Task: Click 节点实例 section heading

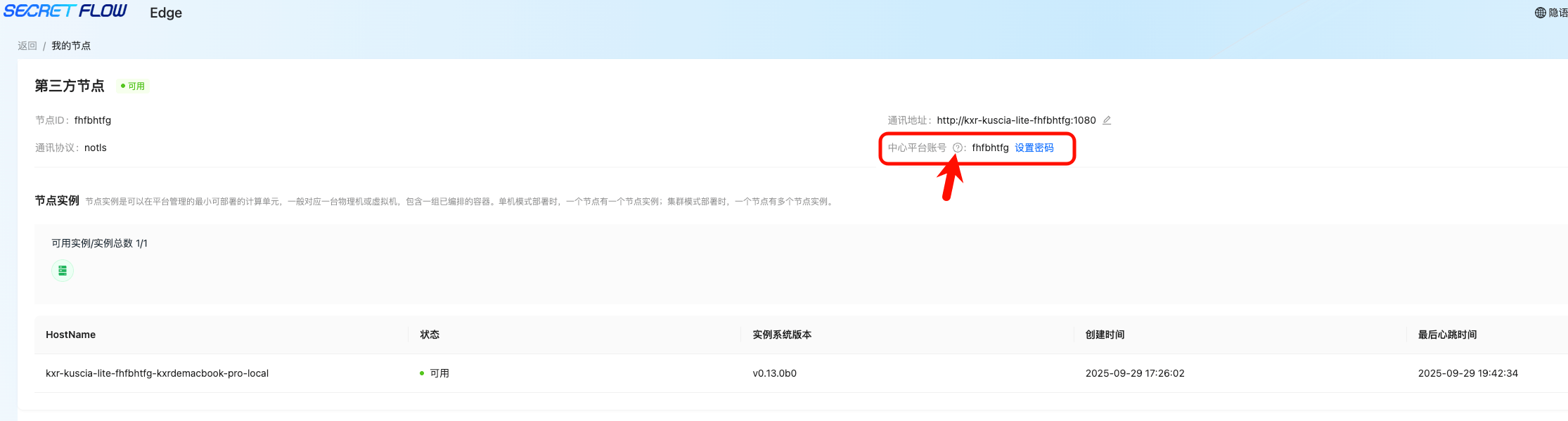Action: click(57, 200)
